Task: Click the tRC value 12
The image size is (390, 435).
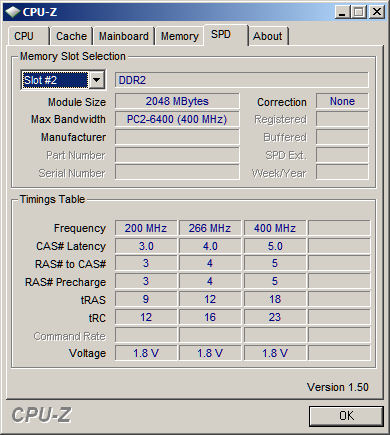Action: 146,317
